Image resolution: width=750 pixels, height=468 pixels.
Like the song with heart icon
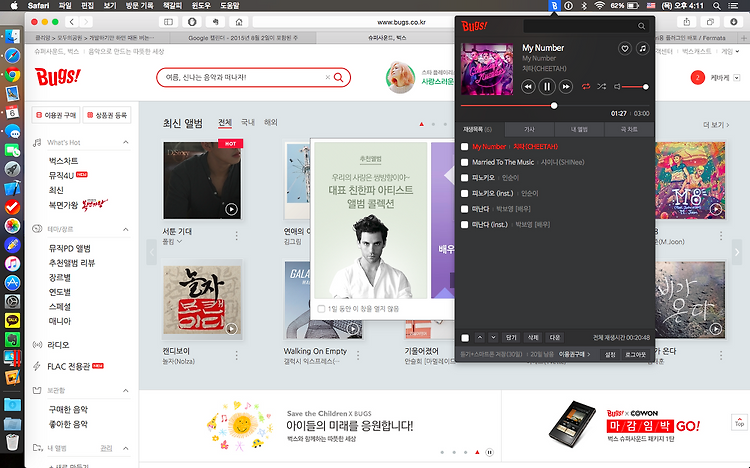625,48
